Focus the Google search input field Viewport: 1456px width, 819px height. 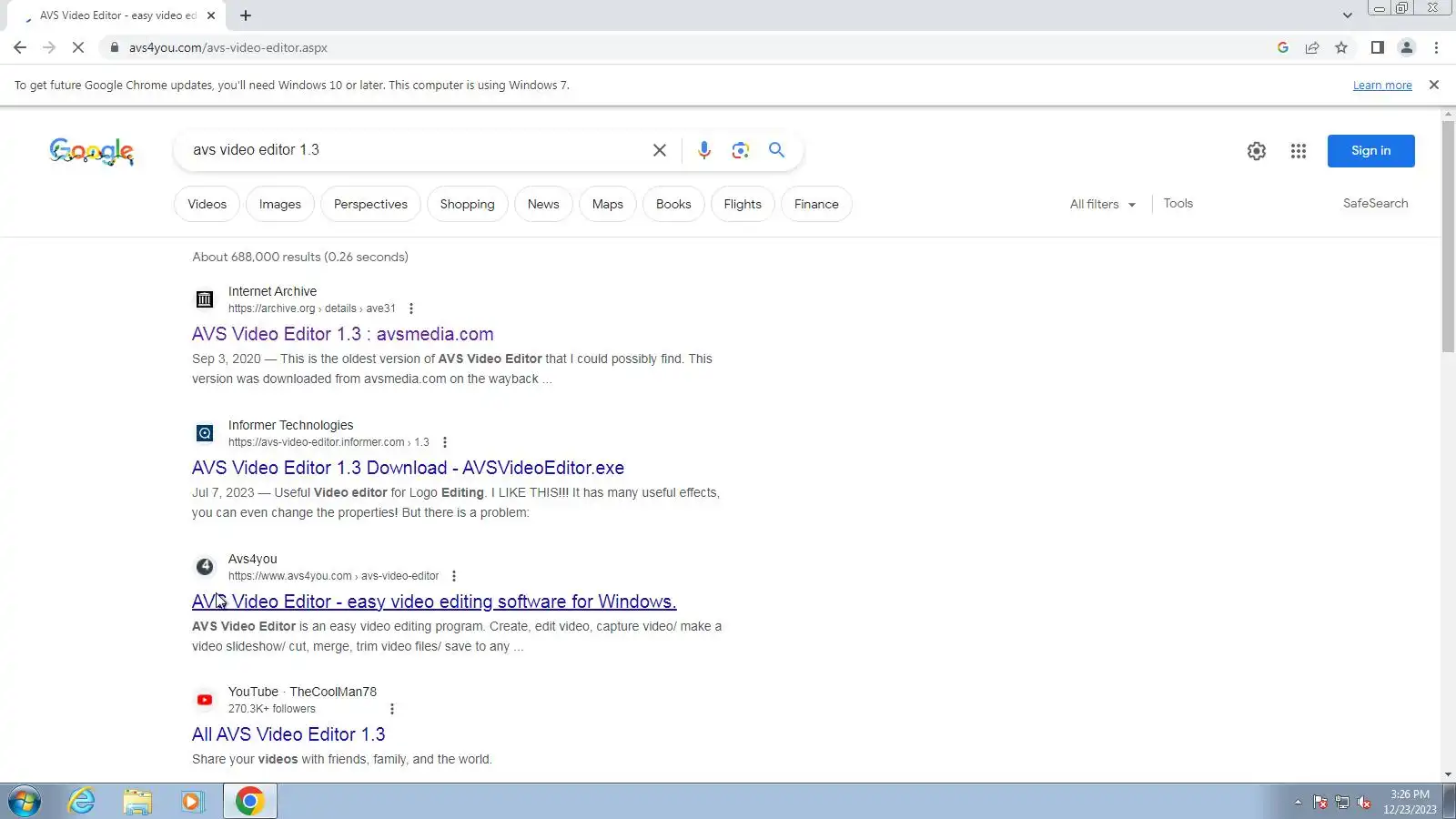(414, 150)
